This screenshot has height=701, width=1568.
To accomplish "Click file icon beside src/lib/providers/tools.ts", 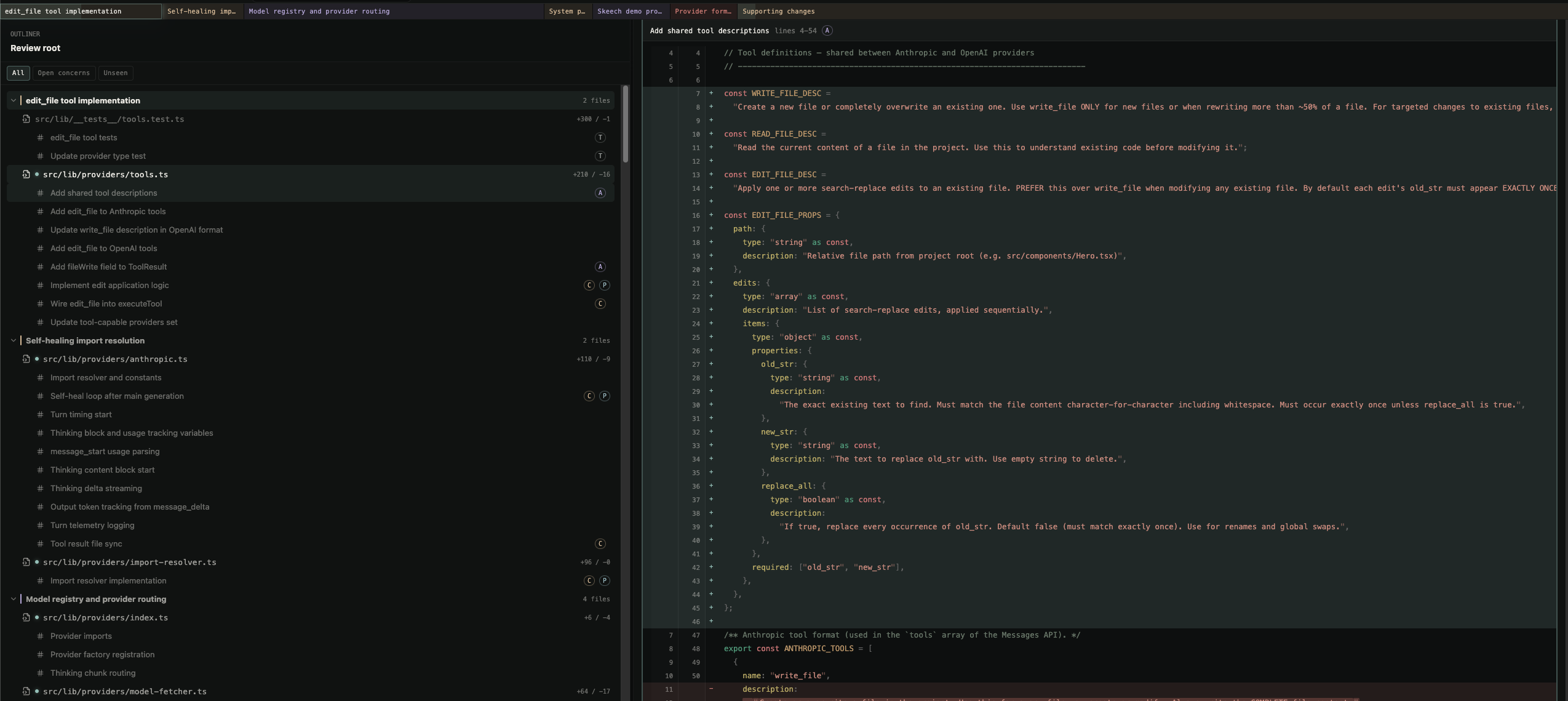I will 26,174.
